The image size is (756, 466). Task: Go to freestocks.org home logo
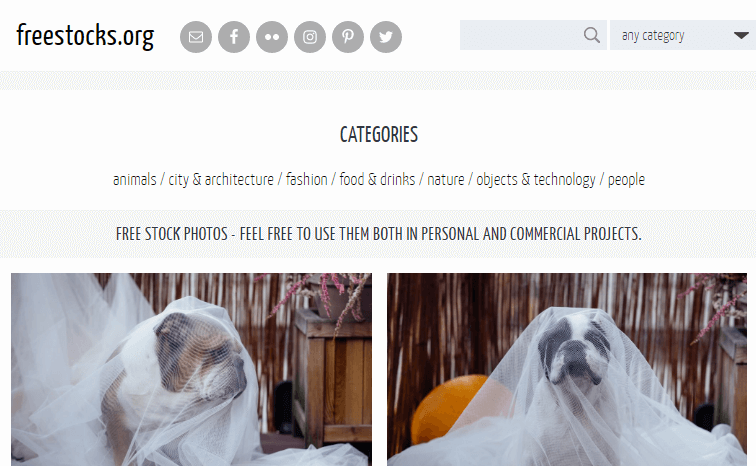coord(85,36)
